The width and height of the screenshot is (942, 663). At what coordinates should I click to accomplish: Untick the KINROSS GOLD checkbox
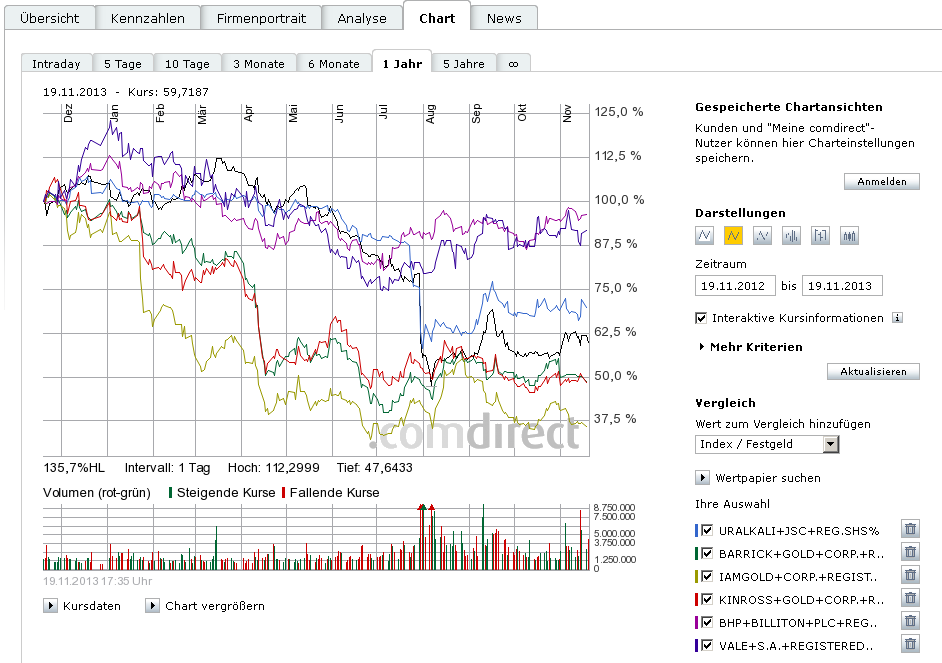[x=708, y=599]
